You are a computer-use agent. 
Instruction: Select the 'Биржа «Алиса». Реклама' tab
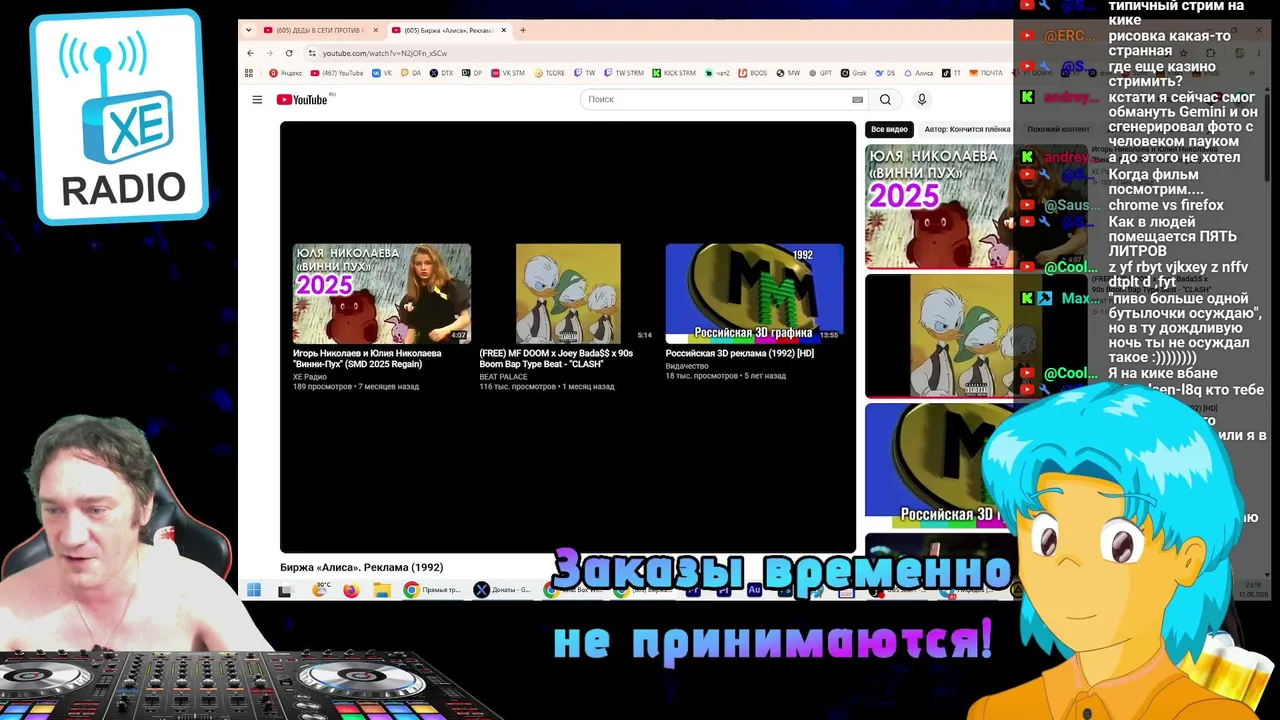point(449,30)
